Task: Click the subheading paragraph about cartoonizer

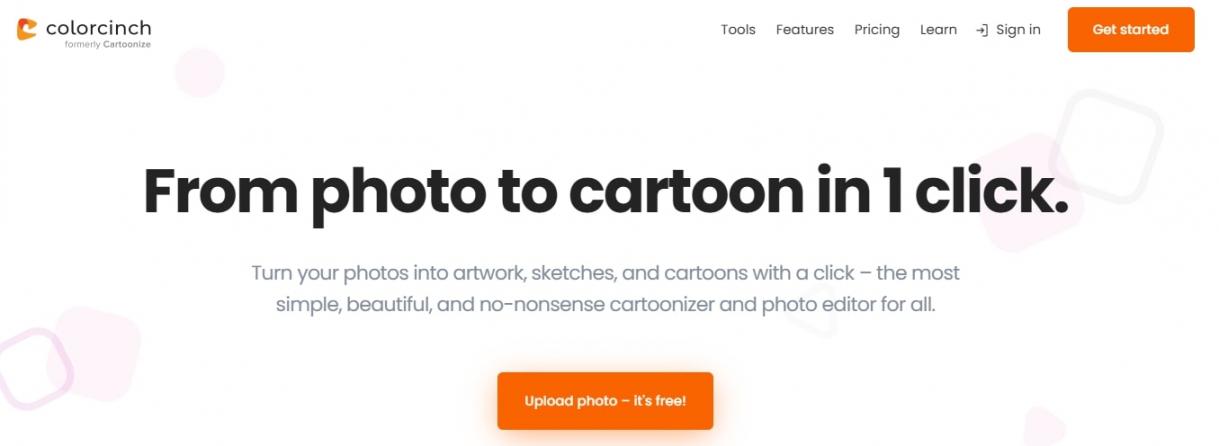Action: pos(605,289)
